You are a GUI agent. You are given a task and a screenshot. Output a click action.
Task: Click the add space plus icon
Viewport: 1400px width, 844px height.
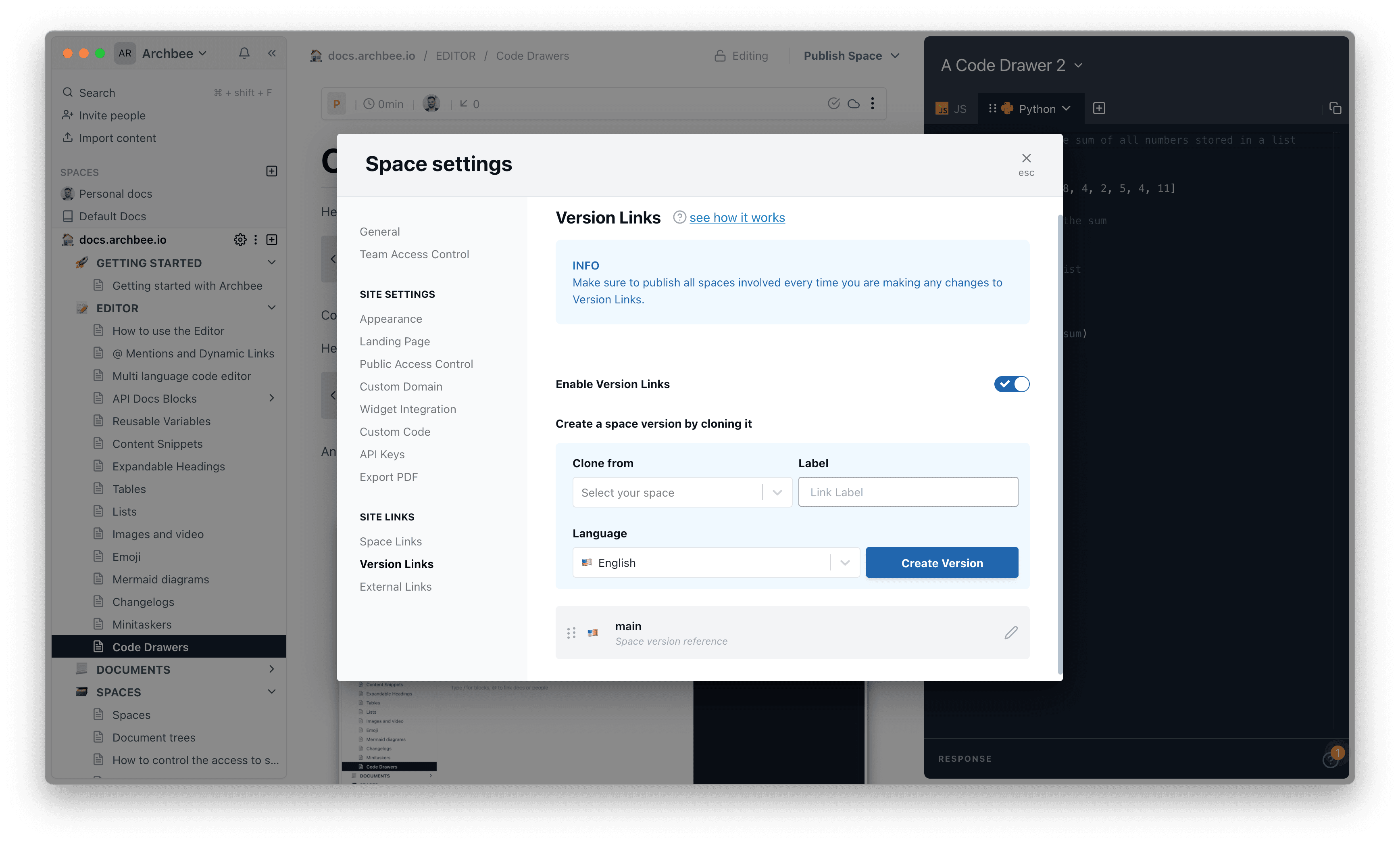click(272, 171)
